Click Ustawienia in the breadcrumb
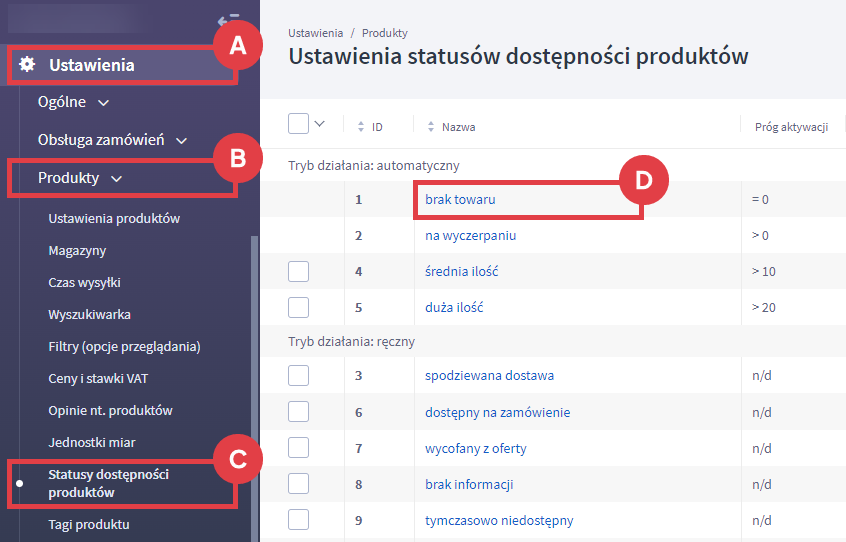Screen dimensions: 846x542 pyautogui.click(x=315, y=33)
